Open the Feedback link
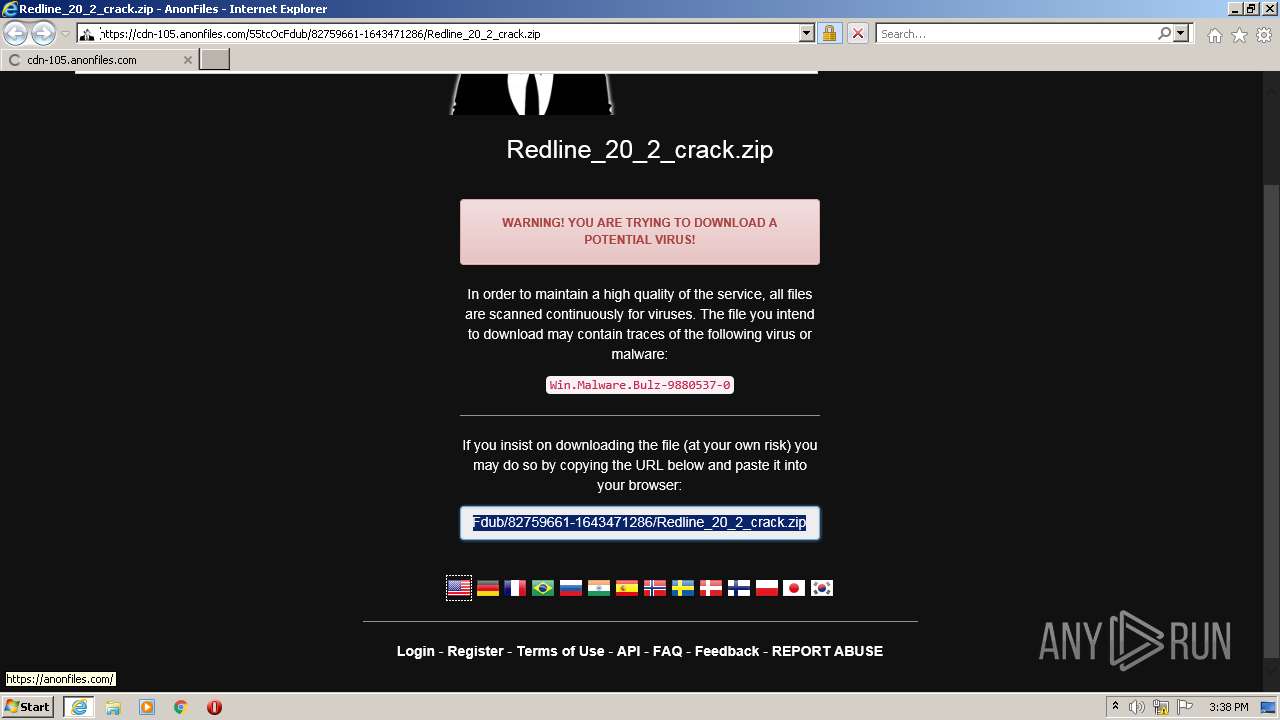This screenshot has width=1280, height=720. point(727,651)
